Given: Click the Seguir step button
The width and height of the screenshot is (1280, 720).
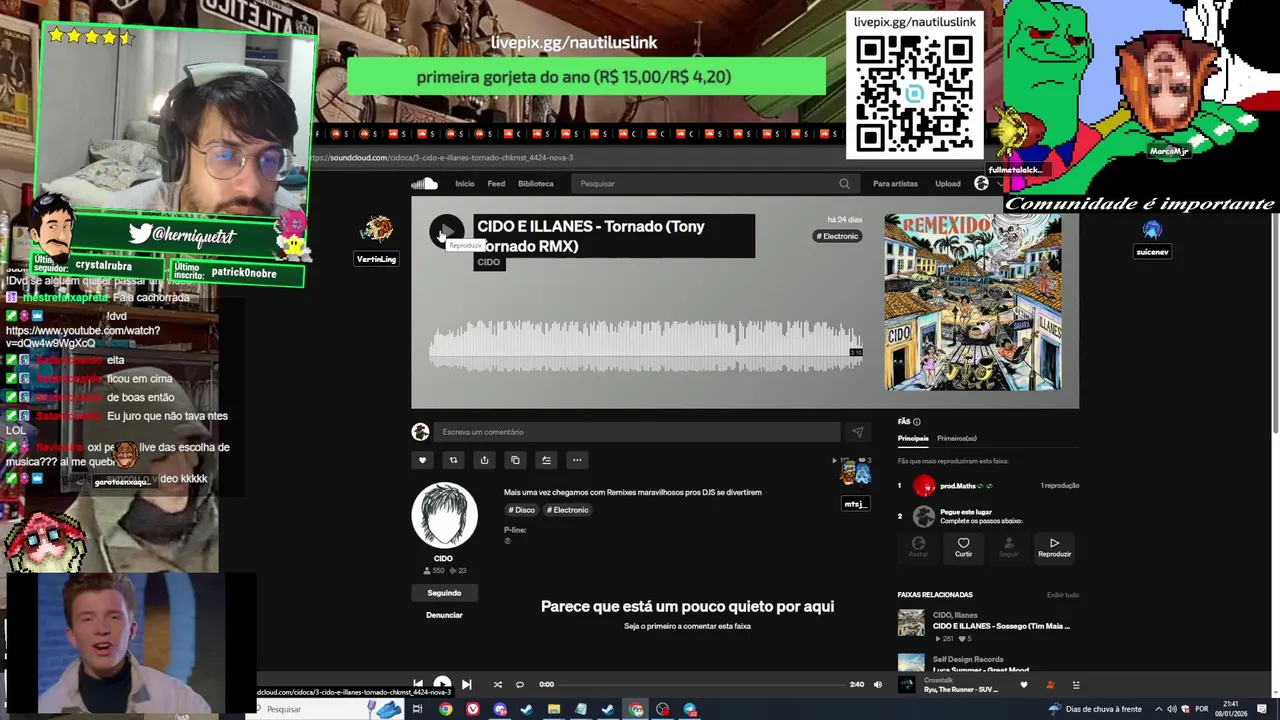Looking at the screenshot, I should click(x=1008, y=547).
